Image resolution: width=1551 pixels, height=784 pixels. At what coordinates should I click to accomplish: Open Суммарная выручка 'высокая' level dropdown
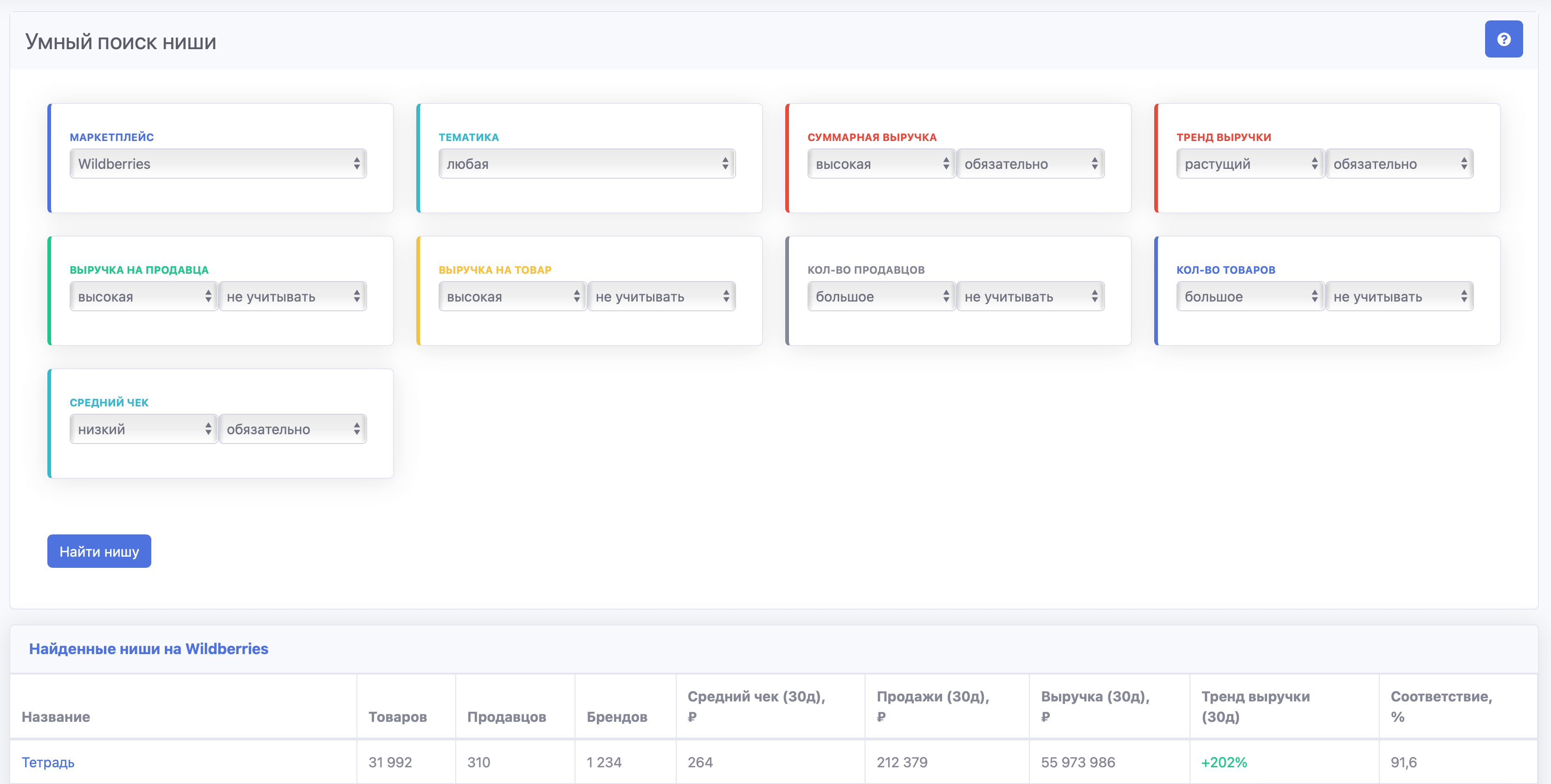click(x=881, y=164)
